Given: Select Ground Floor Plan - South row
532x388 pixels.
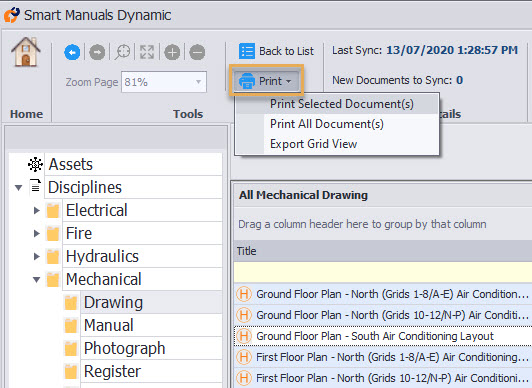Looking at the screenshot, I should click(x=383, y=336).
